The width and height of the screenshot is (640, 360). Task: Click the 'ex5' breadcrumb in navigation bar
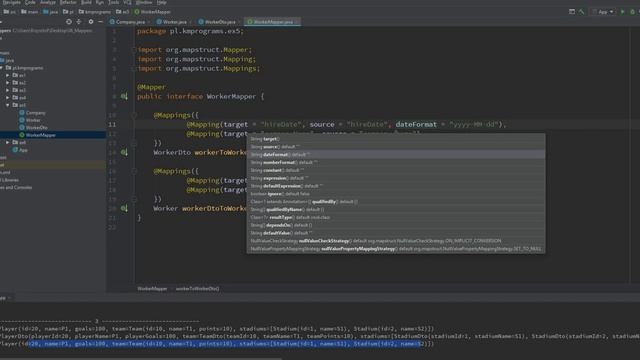point(122,12)
